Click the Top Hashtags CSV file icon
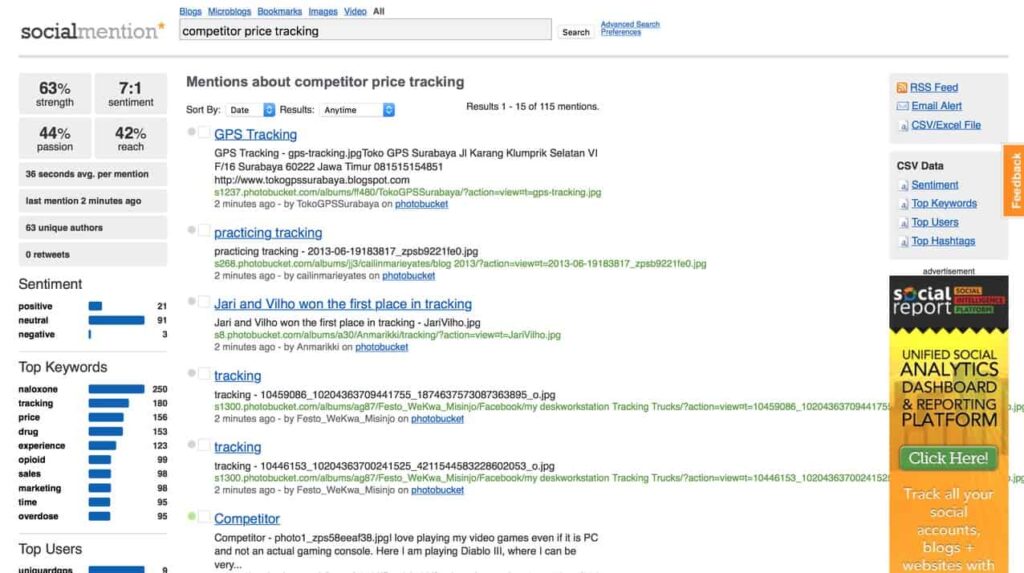Image resolution: width=1024 pixels, height=573 pixels. pos(903,242)
